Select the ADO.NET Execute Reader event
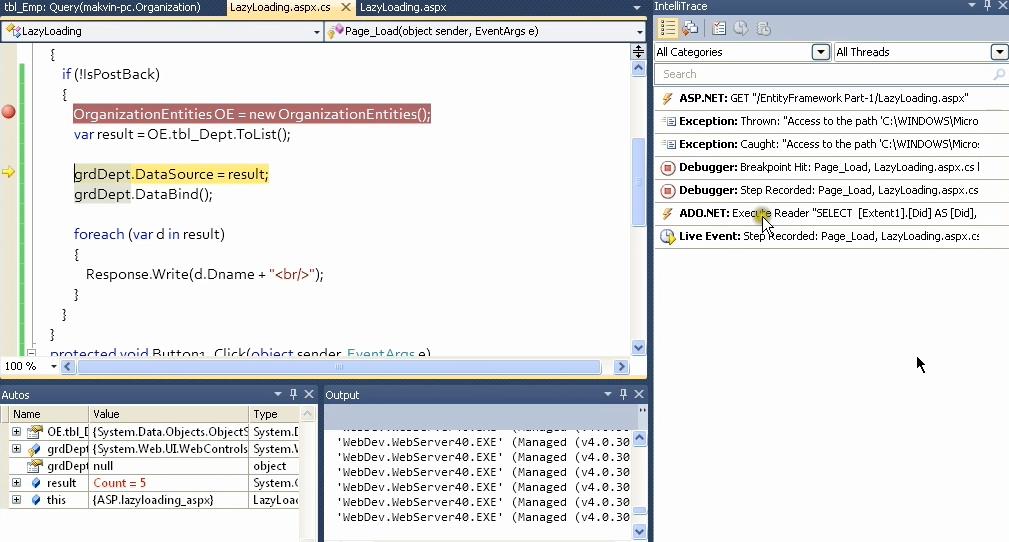The image size is (1009, 542). [x=831, y=213]
